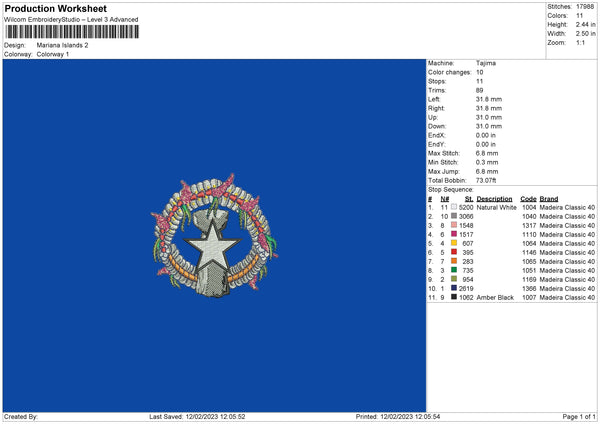
Task: Click the 'Max Jump:' label
Action: [443, 171]
